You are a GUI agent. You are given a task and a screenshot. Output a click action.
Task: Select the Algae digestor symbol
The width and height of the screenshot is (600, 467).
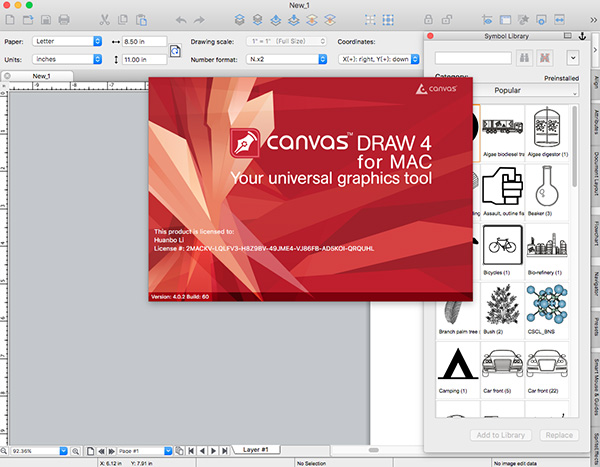pyautogui.click(x=547, y=132)
